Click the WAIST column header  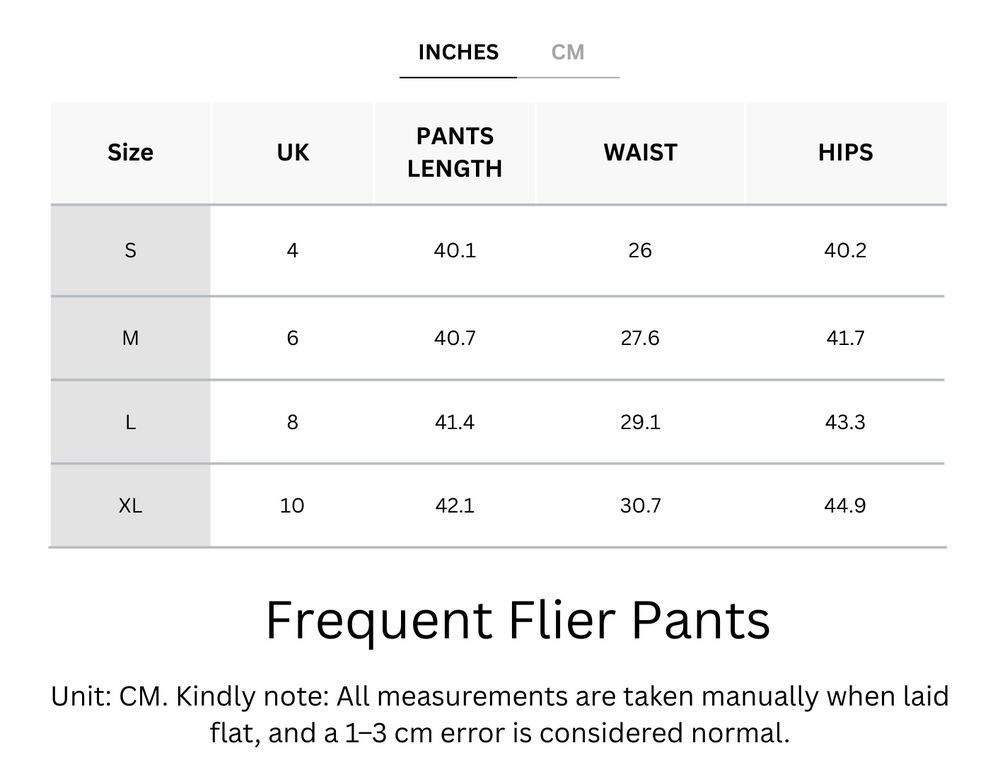pyautogui.click(x=640, y=152)
